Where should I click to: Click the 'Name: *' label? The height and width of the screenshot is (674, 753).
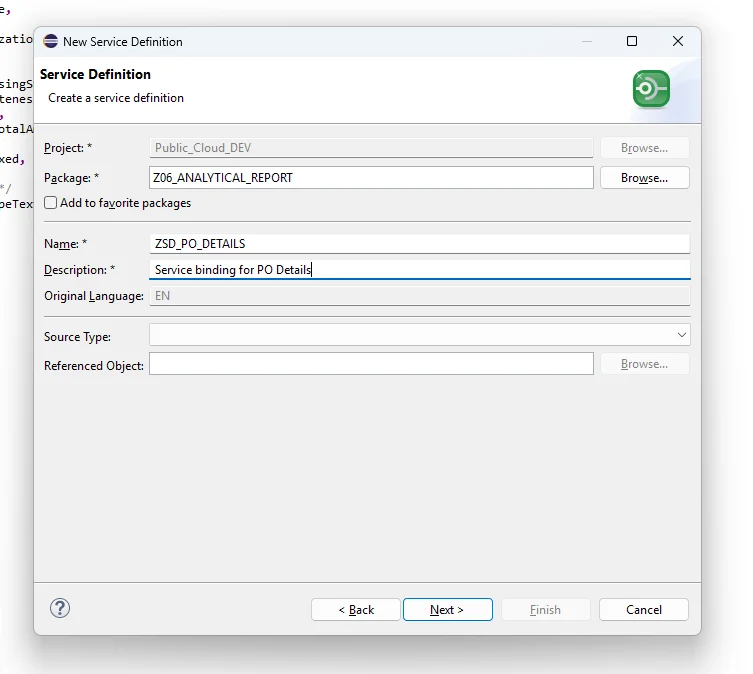(65, 244)
